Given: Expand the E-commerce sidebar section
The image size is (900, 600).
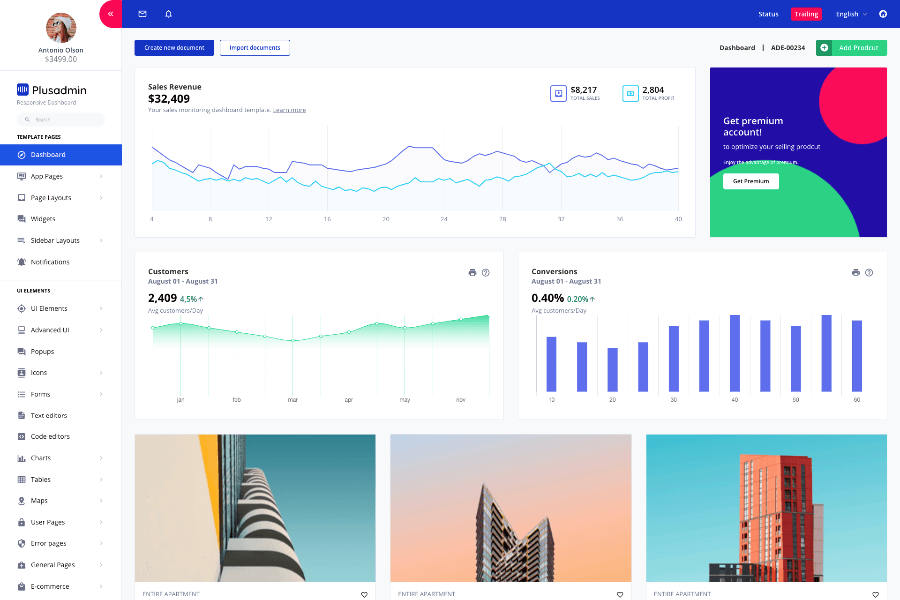Looking at the screenshot, I should pyautogui.click(x=50, y=586).
